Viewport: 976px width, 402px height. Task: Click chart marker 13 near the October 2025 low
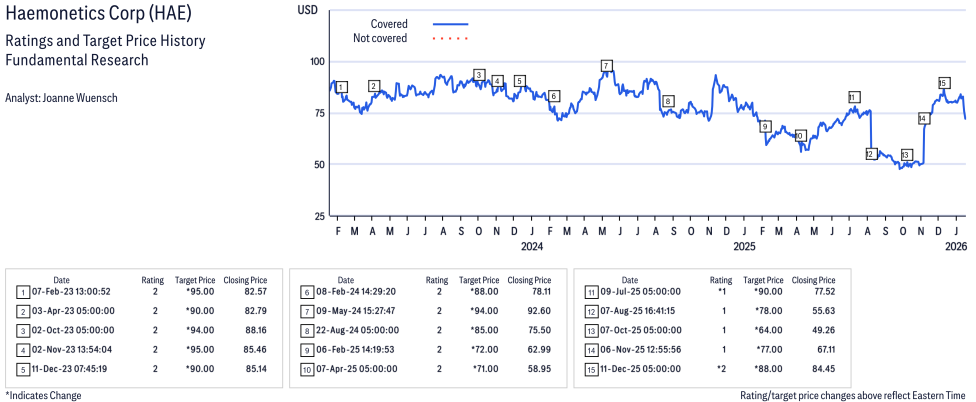pyautogui.click(x=906, y=155)
